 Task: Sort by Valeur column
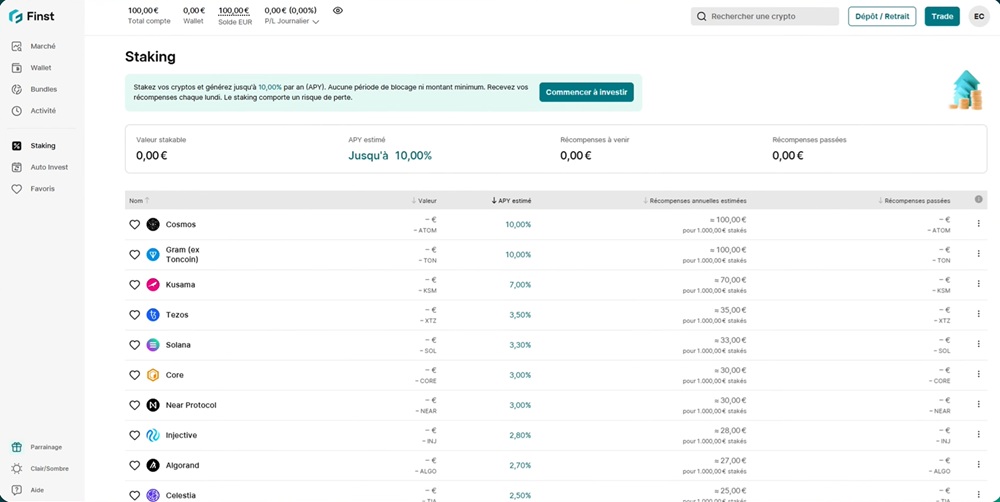tap(424, 200)
